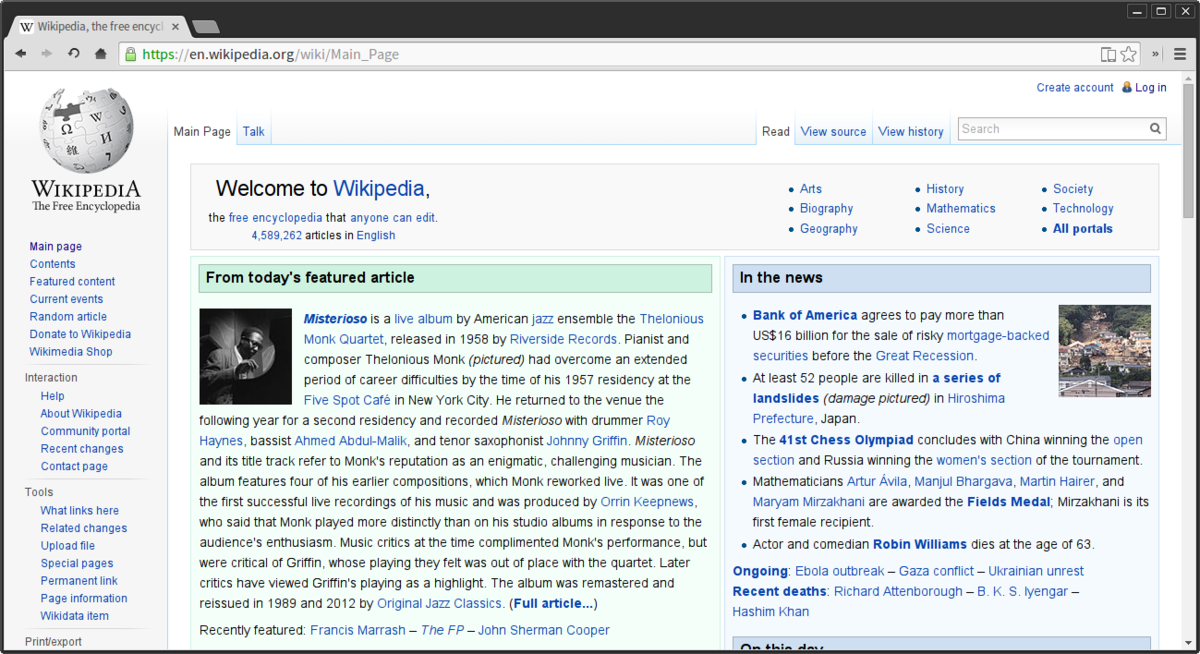Open the browser hamburger menu
This screenshot has width=1200, height=654.
coord(1180,54)
